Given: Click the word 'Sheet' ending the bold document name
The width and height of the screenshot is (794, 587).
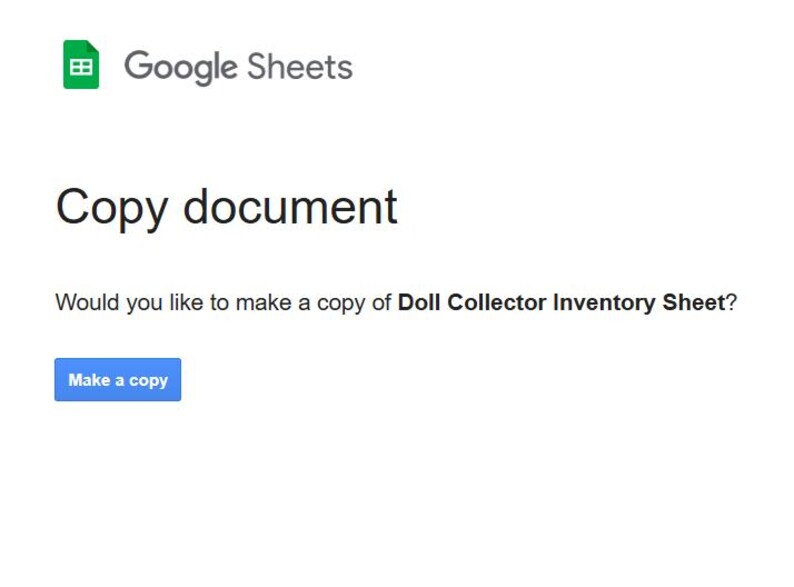Looking at the screenshot, I should point(694,302).
